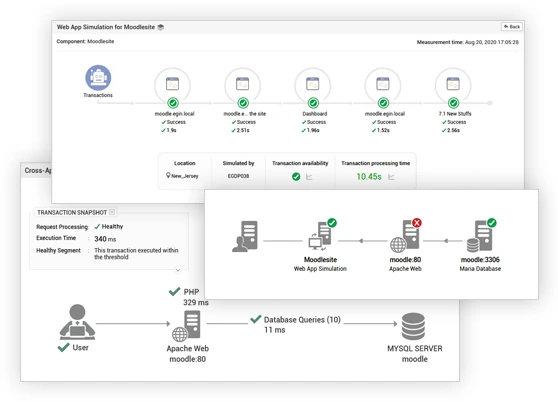
Task: Click the Transactions robot icon
Action: pyautogui.click(x=98, y=78)
